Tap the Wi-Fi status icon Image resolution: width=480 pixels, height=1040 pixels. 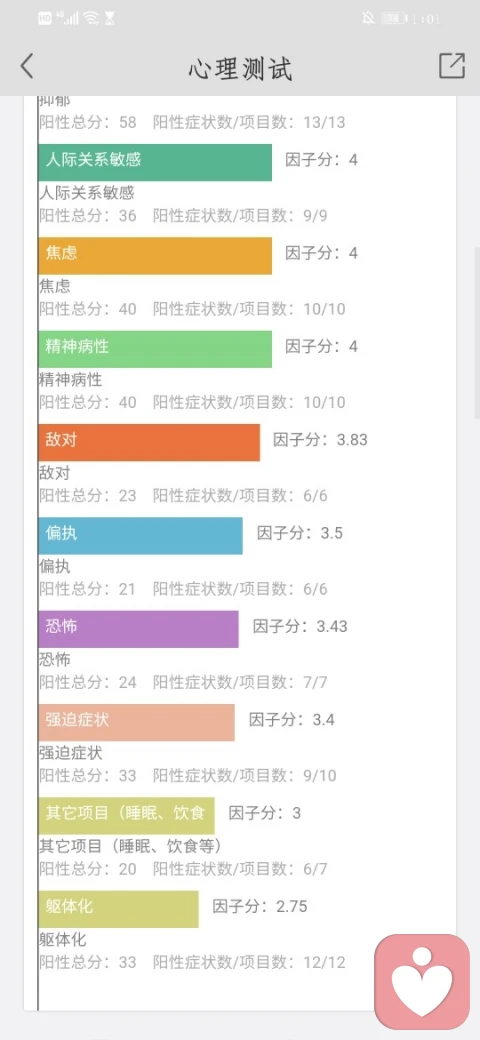91,19
